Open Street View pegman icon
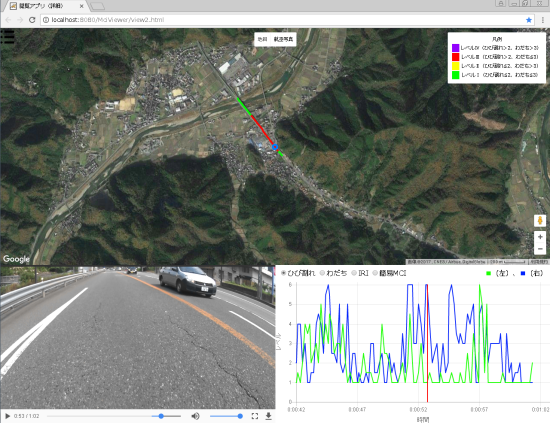Viewport: 550px width, 423px height. coord(540,221)
